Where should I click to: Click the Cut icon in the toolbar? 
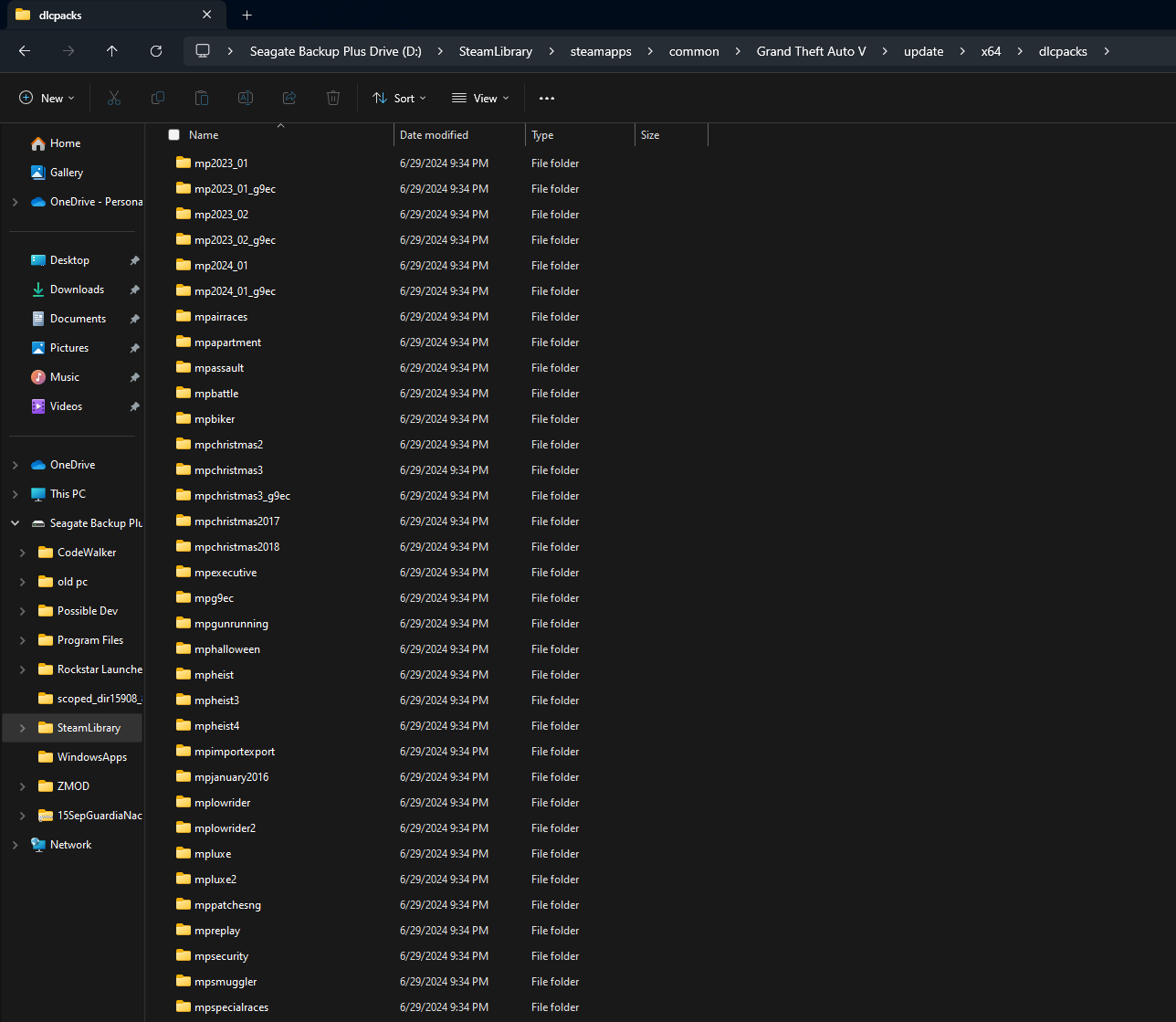click(113, 98)
